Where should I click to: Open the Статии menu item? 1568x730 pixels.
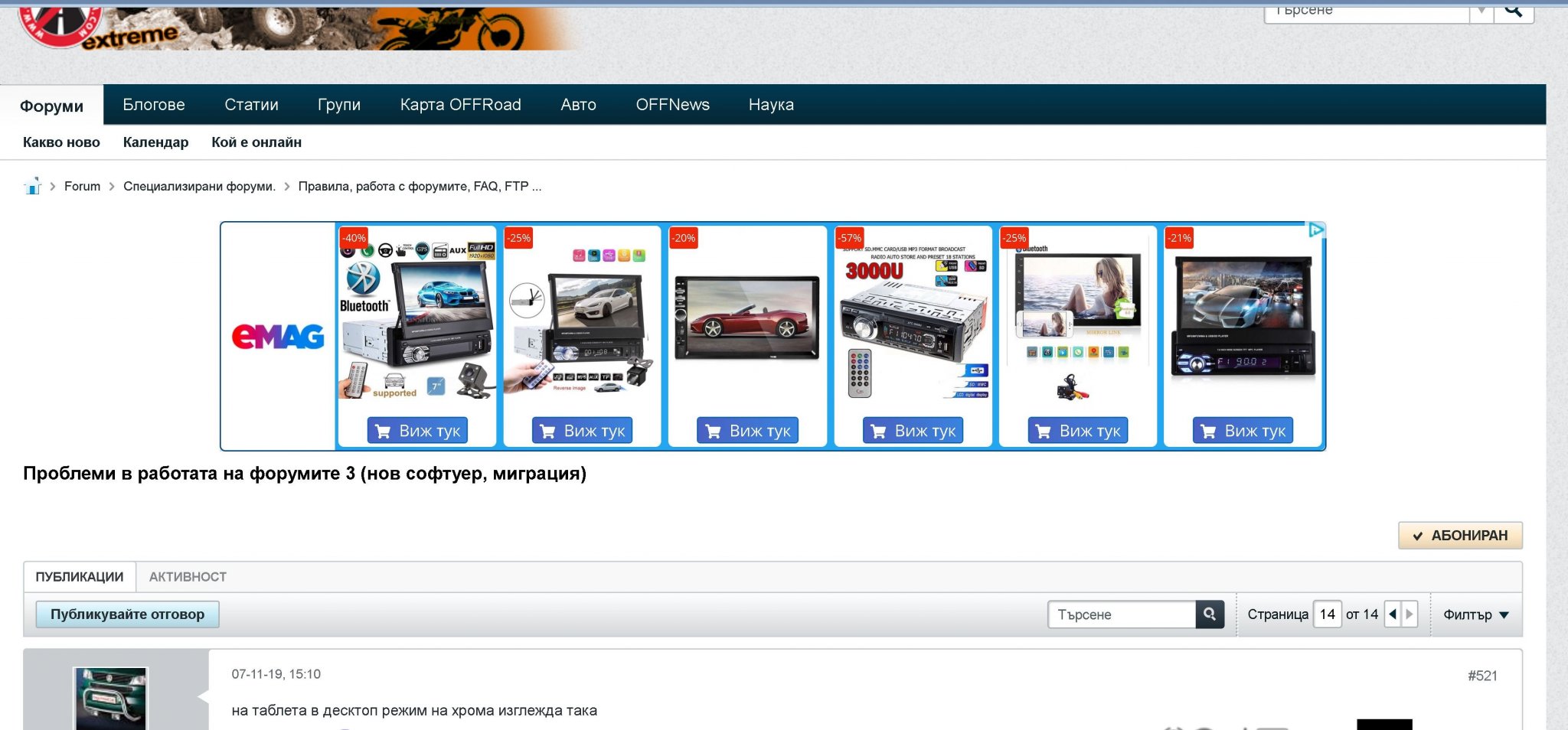coord(251,105)
